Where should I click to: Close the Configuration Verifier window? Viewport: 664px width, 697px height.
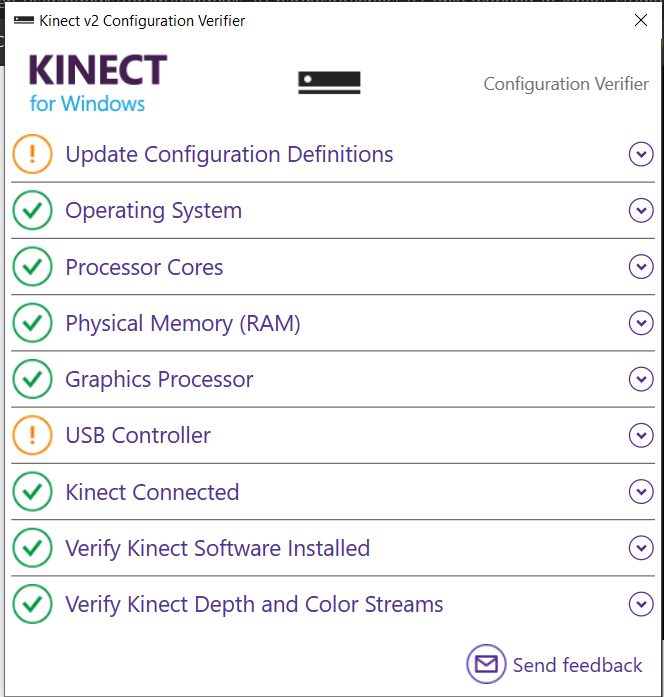pyautogui.click(x=641, y=20)
